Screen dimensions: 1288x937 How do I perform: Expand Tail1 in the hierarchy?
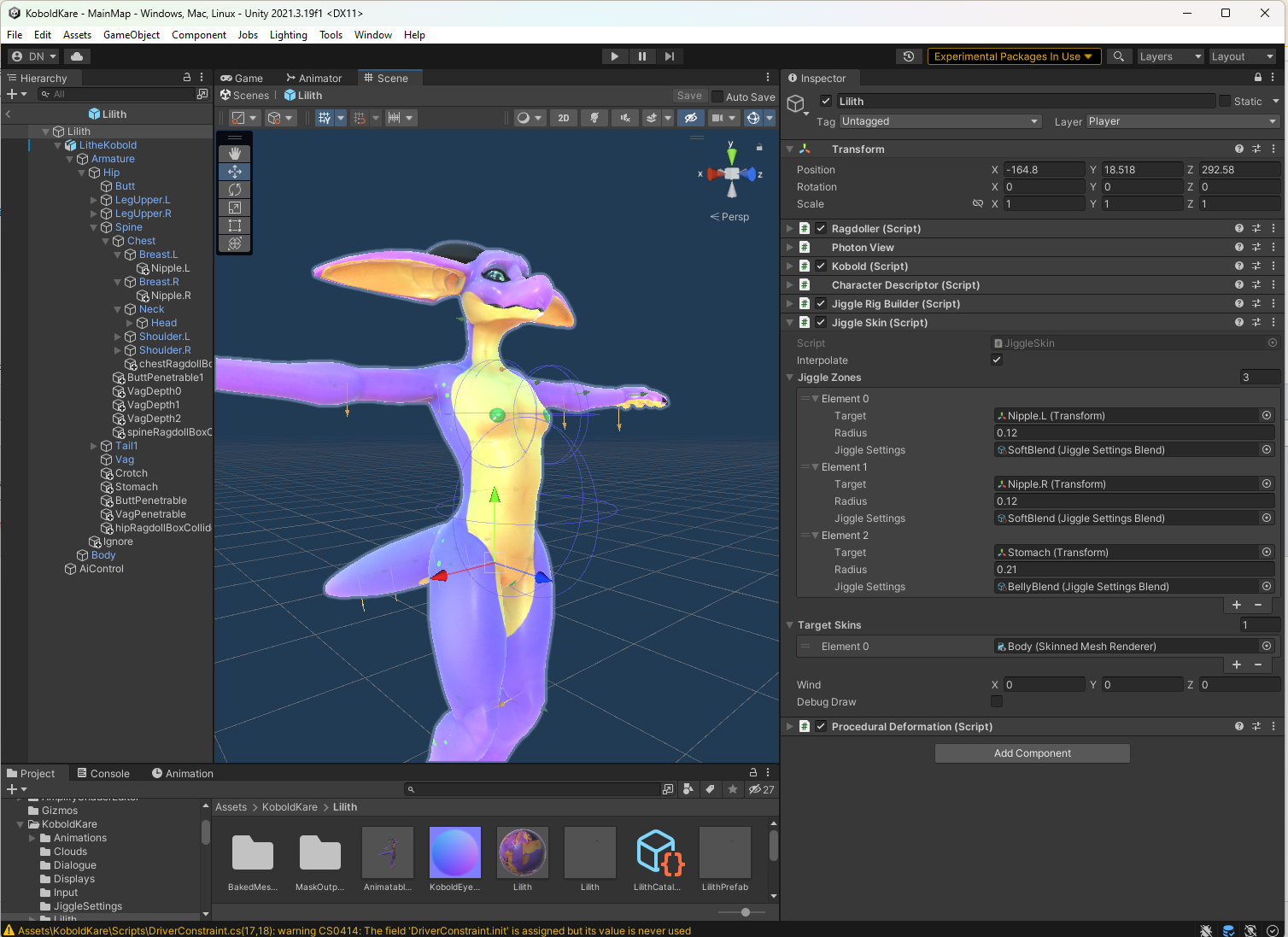coord(94,446)
